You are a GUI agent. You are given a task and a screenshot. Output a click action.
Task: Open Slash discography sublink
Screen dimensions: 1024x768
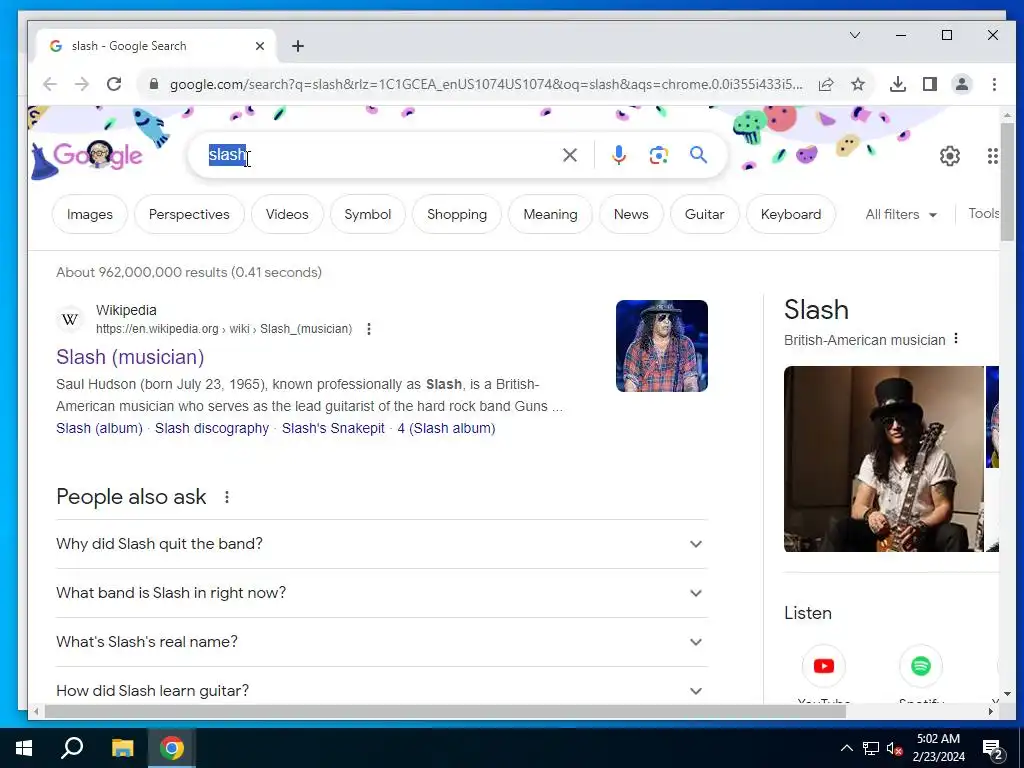[212, 428]
